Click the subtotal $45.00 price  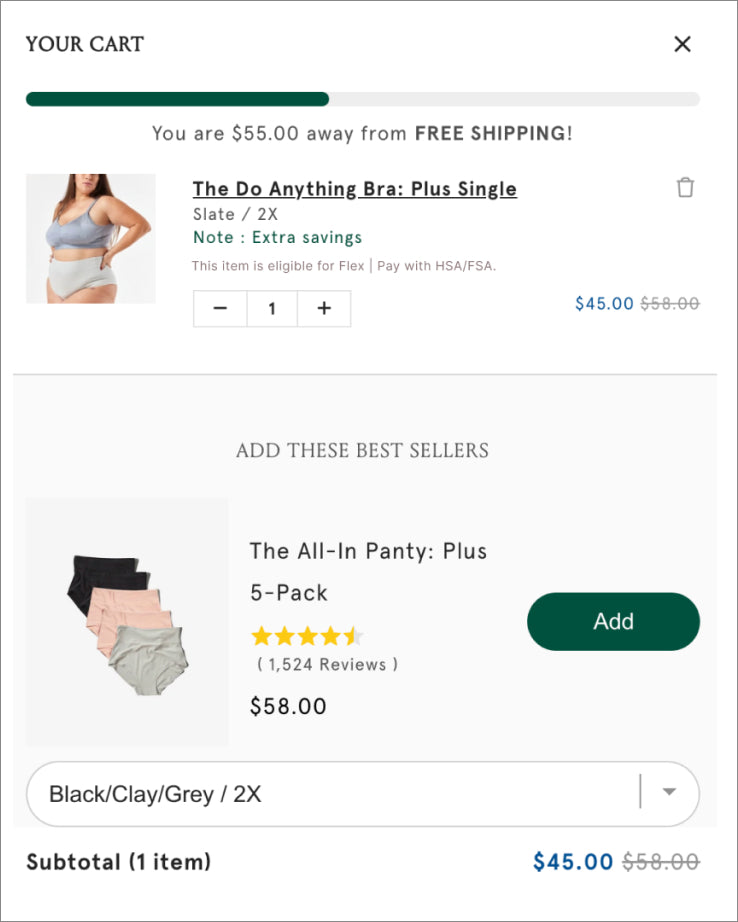click(x=572, y=862)
